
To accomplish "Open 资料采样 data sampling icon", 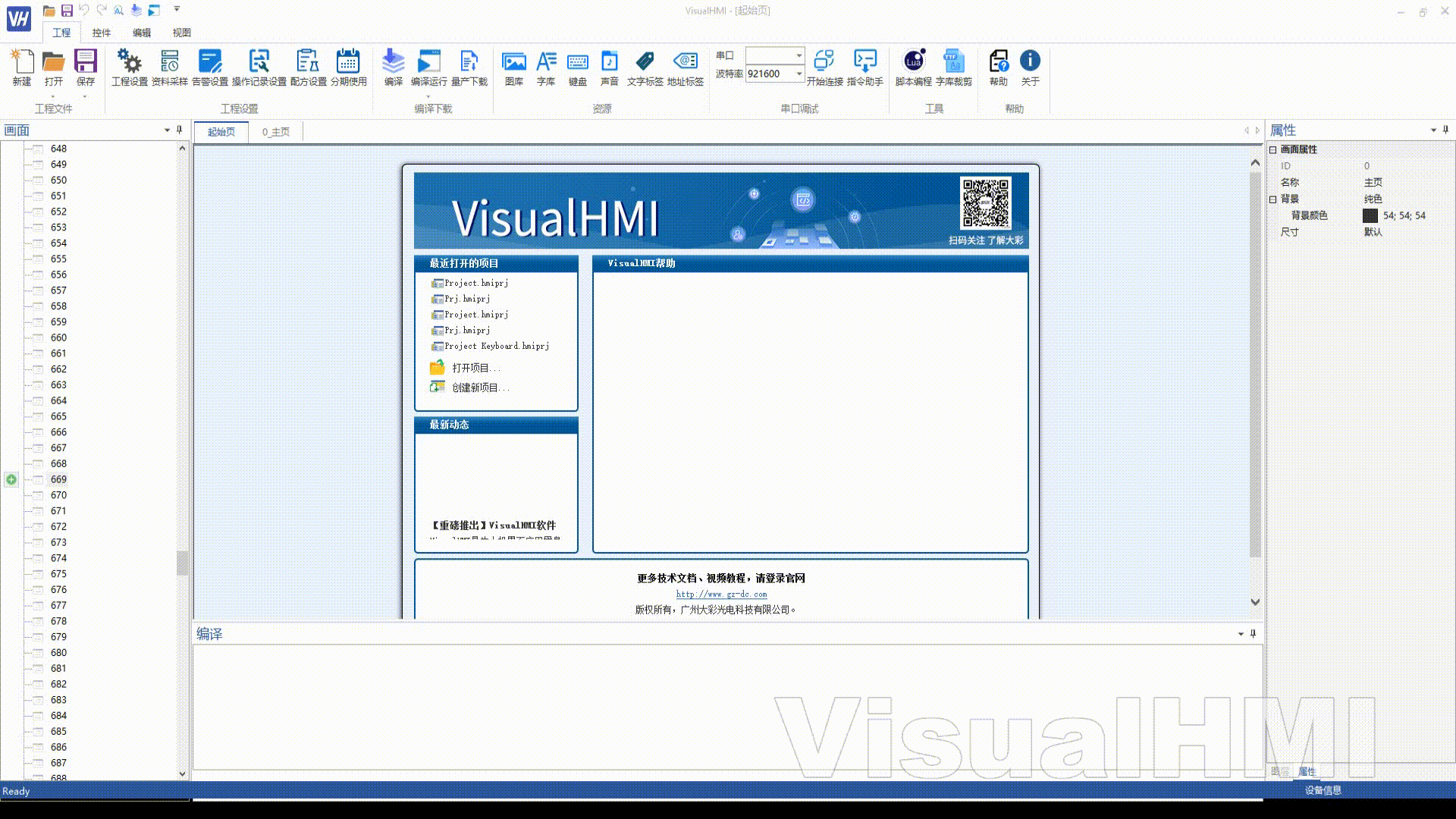I will pos(169,62).
